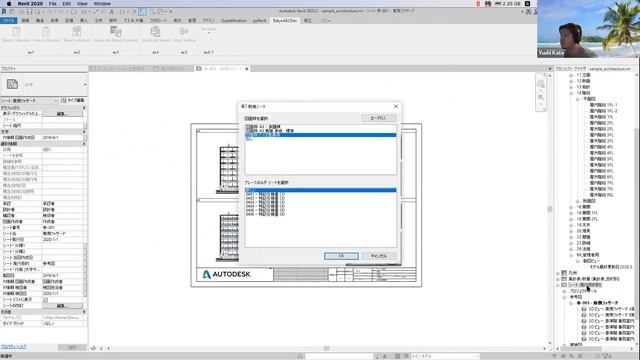Click the シート node icon in project browser
Screen dimensions: 640x360
(564, 285)
